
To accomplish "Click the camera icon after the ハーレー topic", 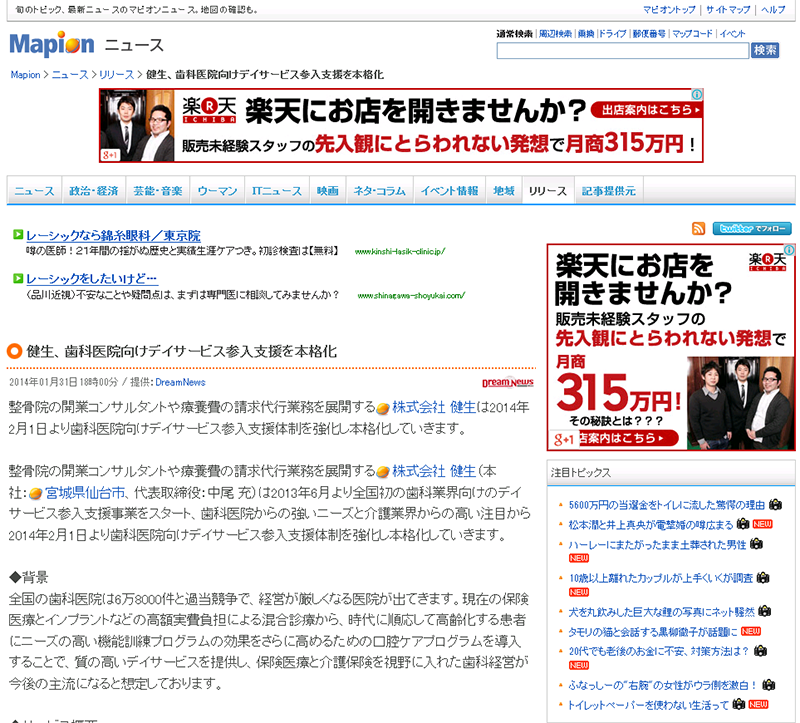I will tap(757, 544).
